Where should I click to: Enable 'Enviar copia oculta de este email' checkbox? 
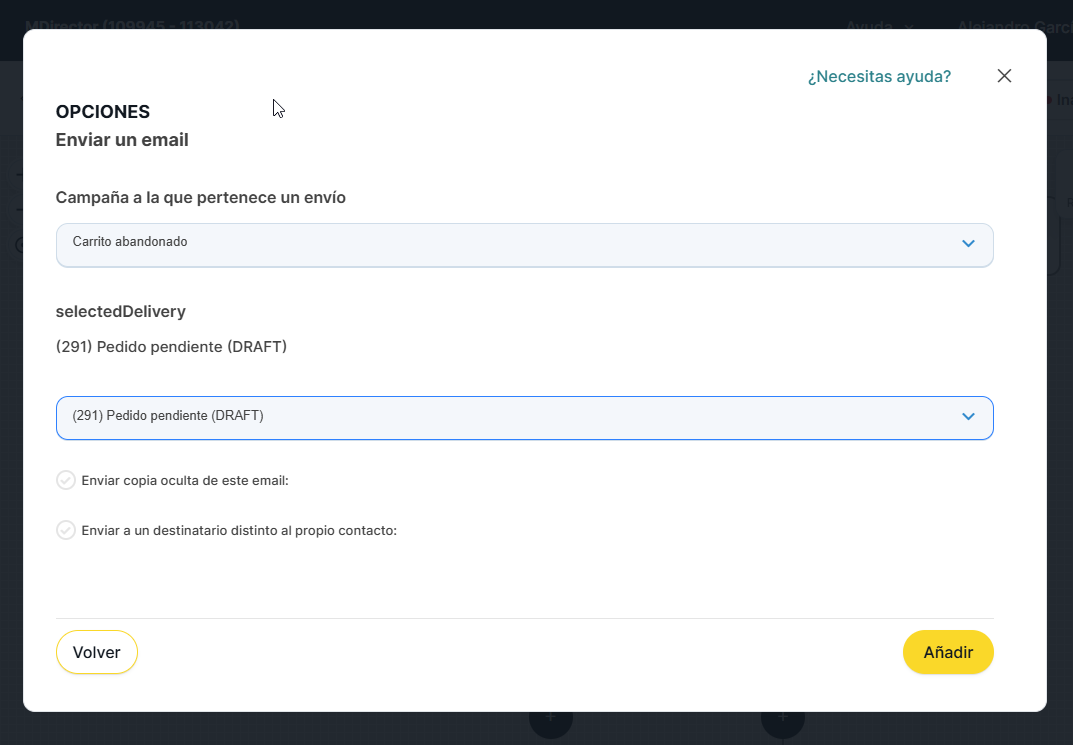[66, 481]
